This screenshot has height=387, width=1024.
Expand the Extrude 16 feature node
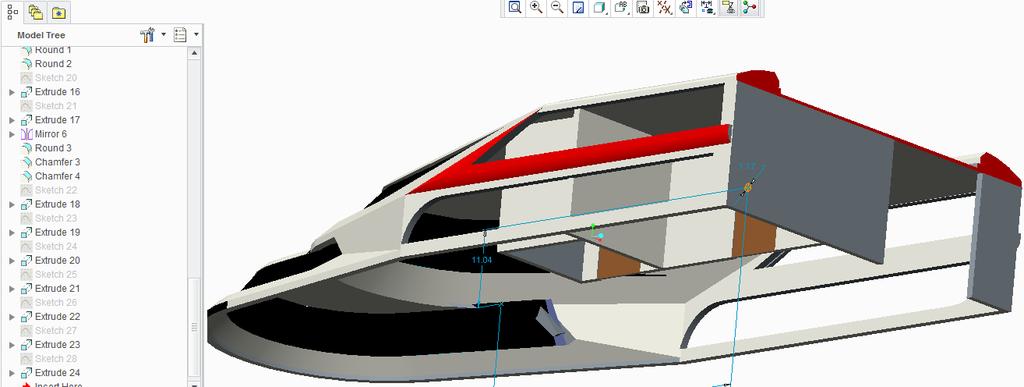pyautogui.click(x=12, y=92)
